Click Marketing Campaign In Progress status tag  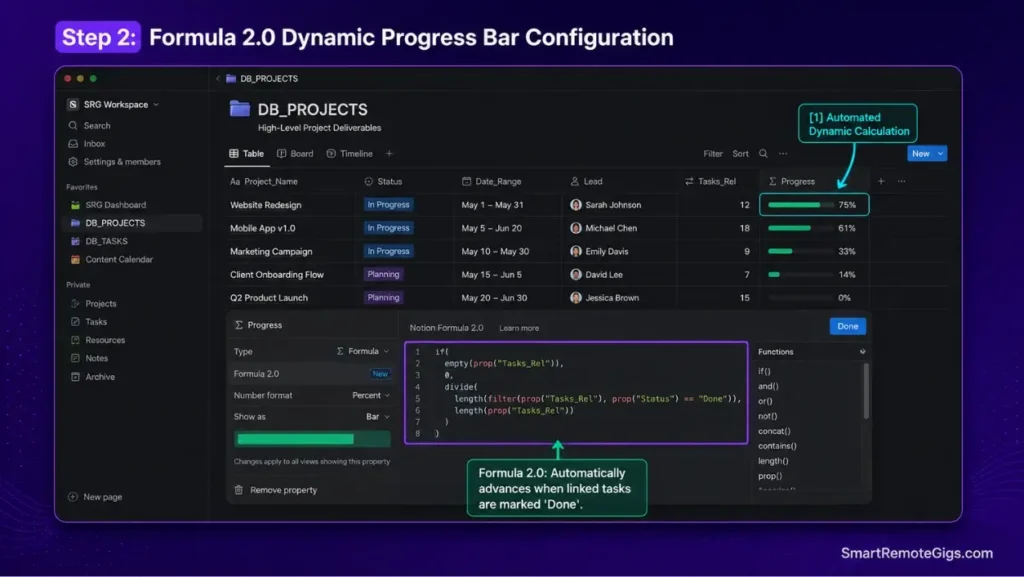389,251
